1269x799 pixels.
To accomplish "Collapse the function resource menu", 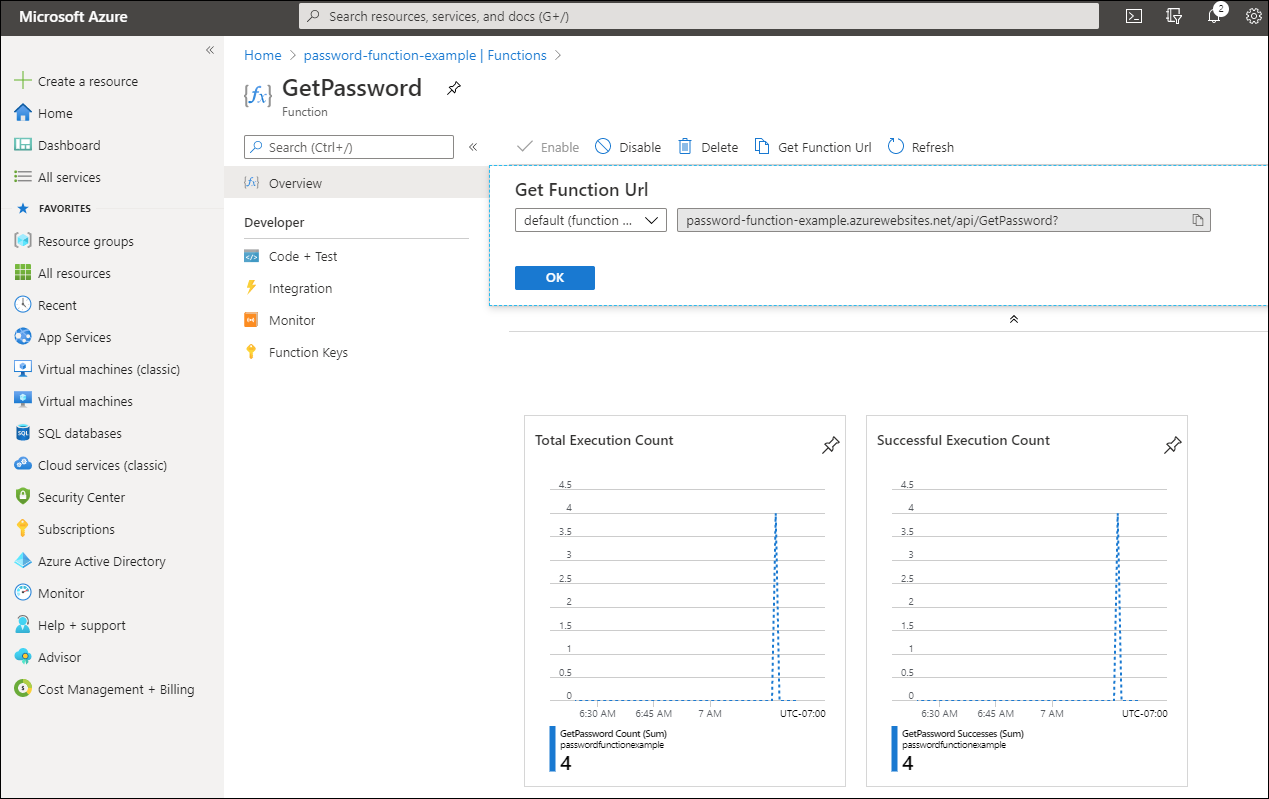I will pyautogui.click(x=473, y=147).
